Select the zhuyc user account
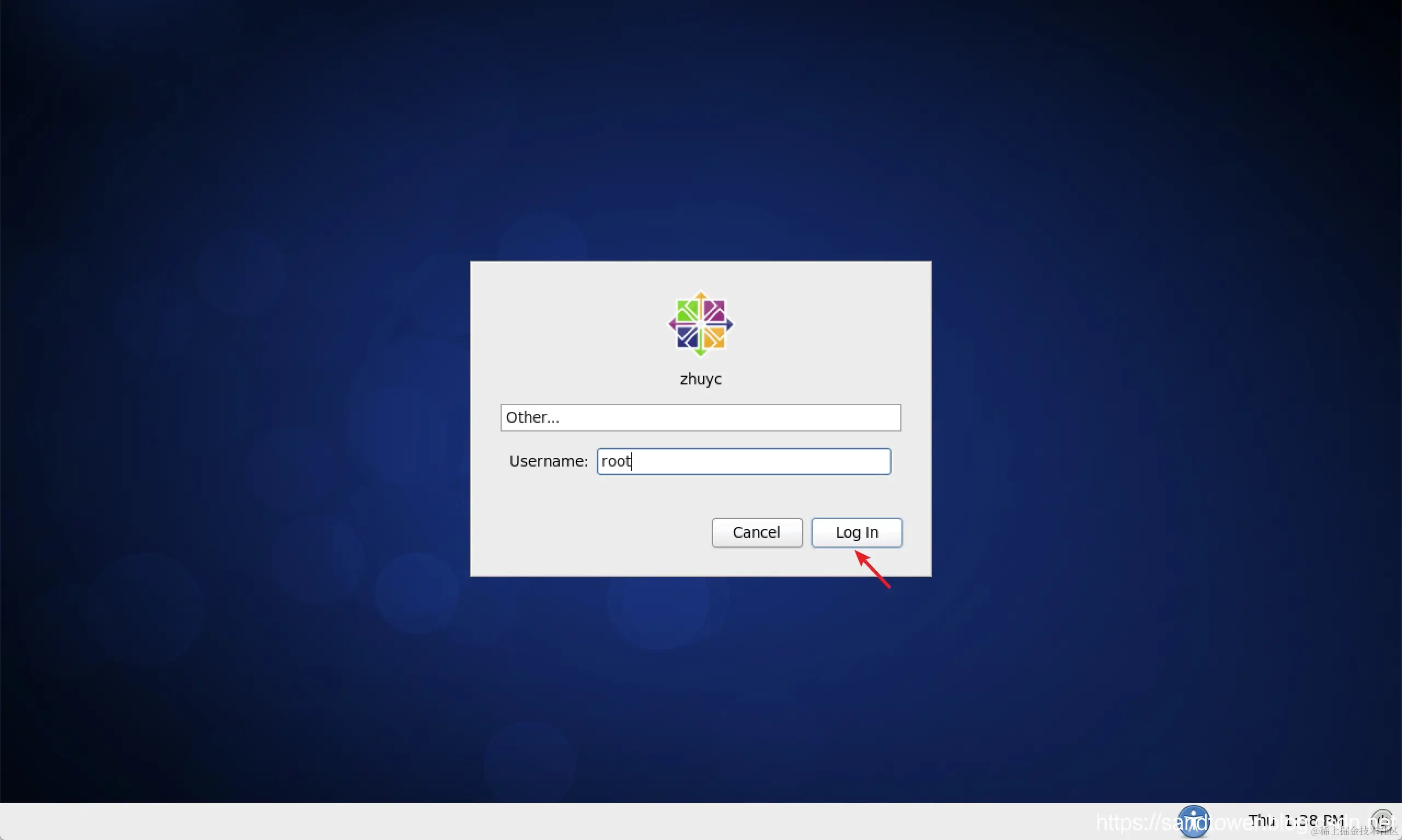1402x840 pixels. pyautogui.click(x=700, y=379)
